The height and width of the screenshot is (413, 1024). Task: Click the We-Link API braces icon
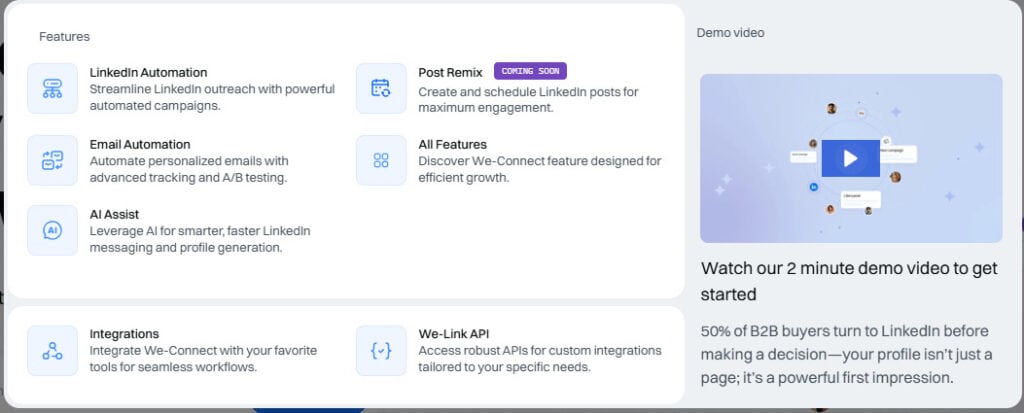point(381,350)
